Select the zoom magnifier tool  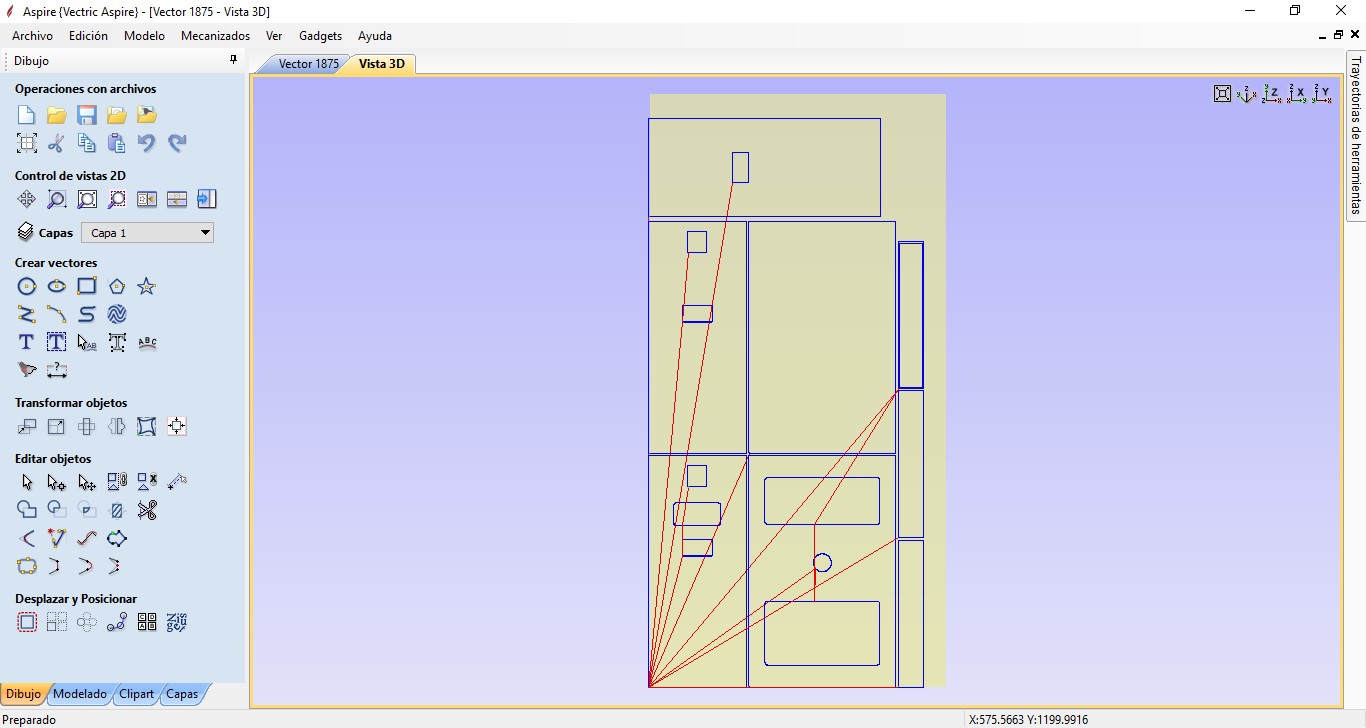57,199
